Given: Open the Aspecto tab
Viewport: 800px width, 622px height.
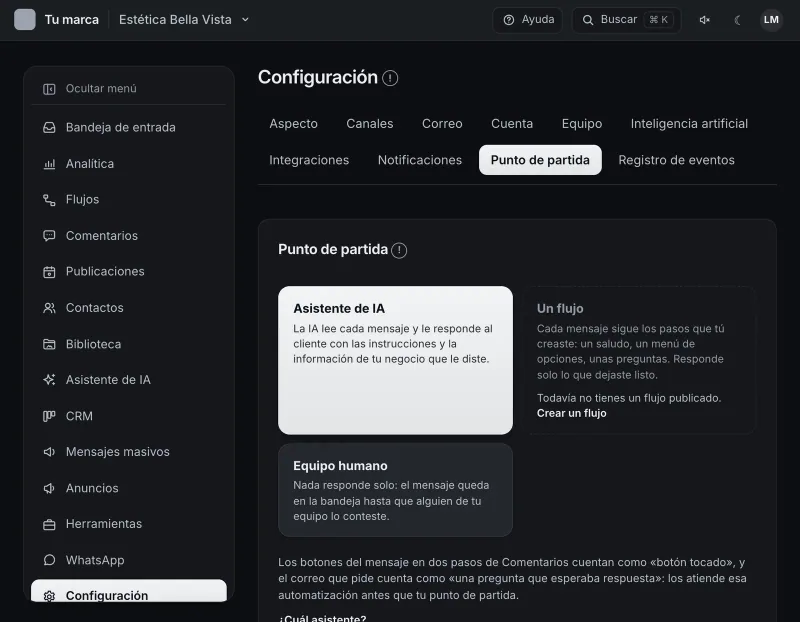Looking at the screenshot, I should tap(293, 124).
